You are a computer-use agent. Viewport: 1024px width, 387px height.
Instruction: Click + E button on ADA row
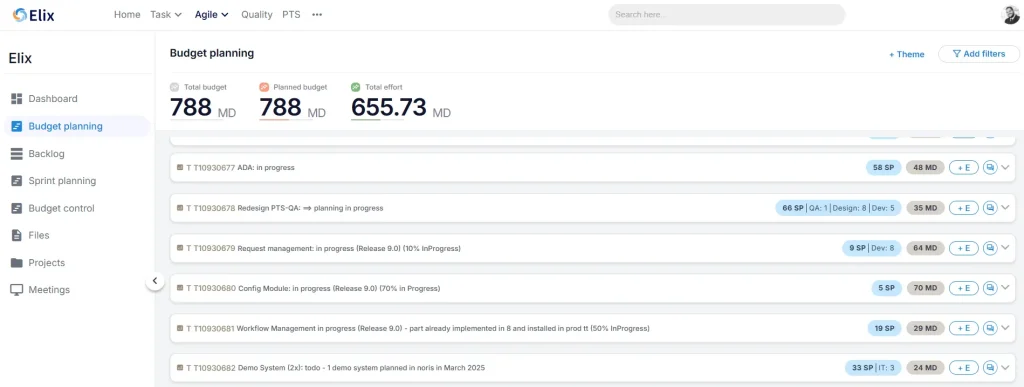click(x=963, y=168)
